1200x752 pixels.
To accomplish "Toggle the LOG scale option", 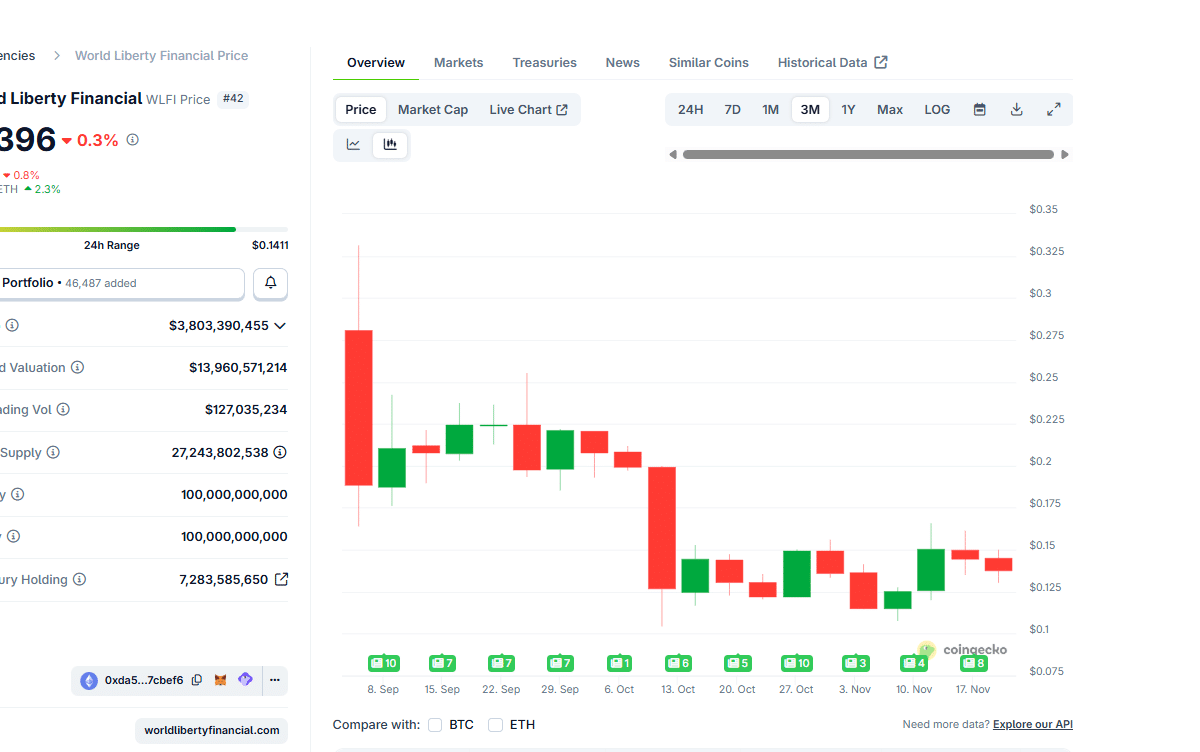I will coord(937,110).
